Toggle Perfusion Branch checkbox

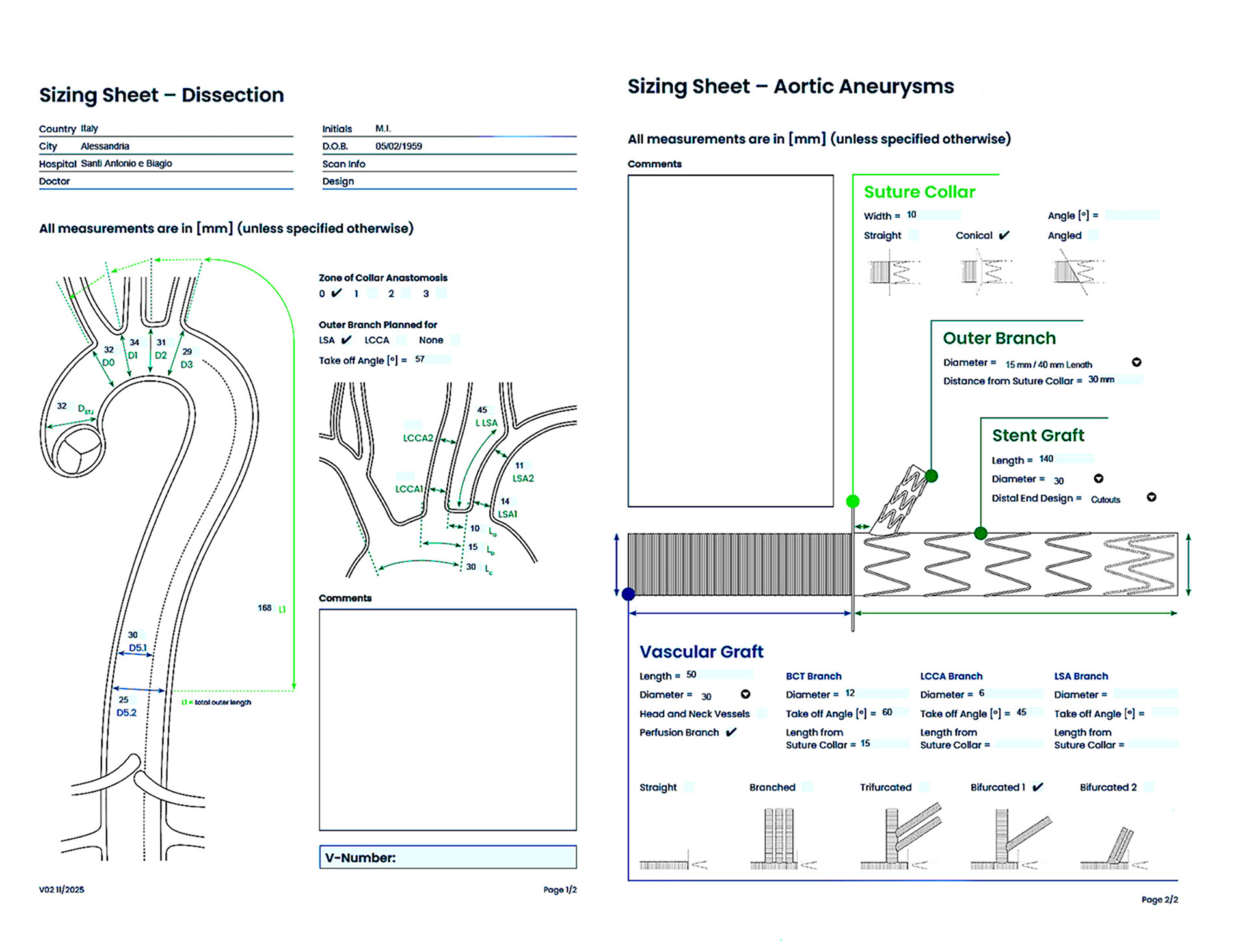[731, 732]
